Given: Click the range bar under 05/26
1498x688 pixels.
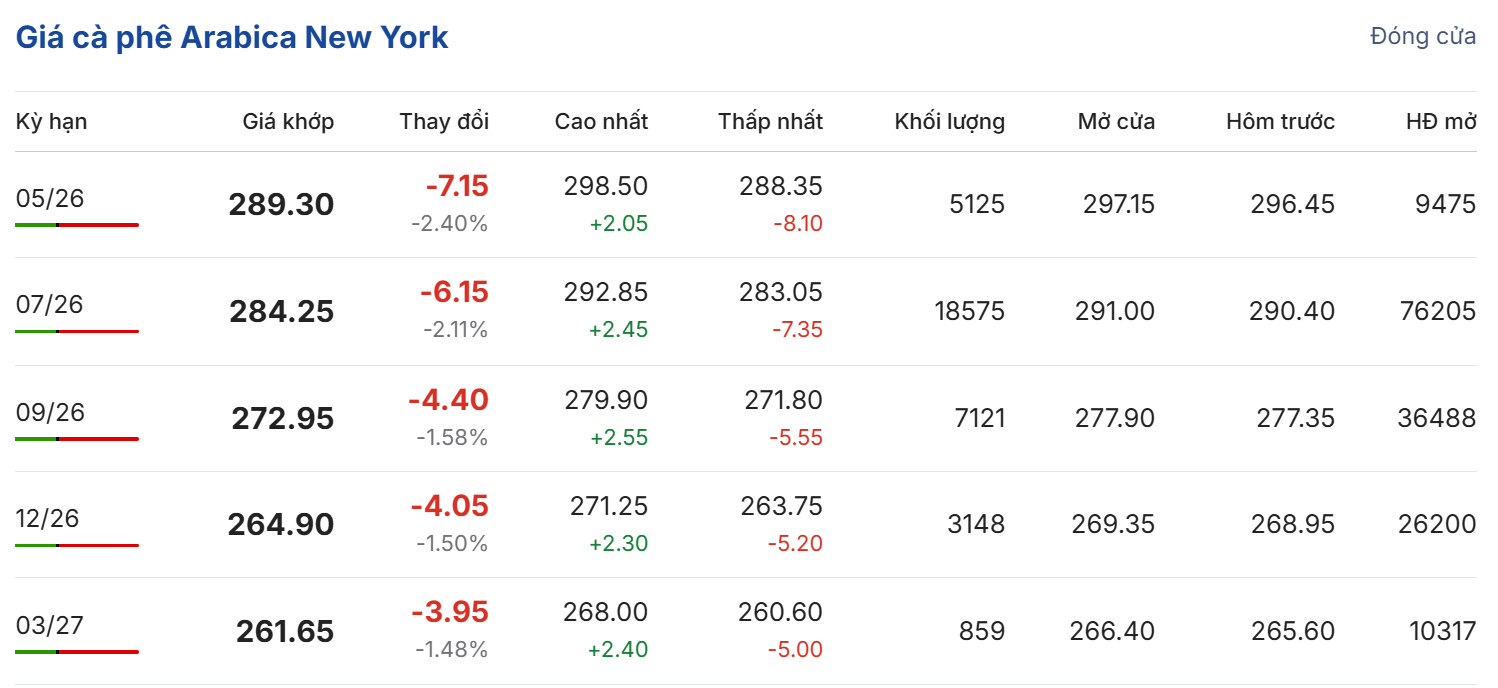Looking at the screenshot, I should pyautogui.click(x=77, y=225).
